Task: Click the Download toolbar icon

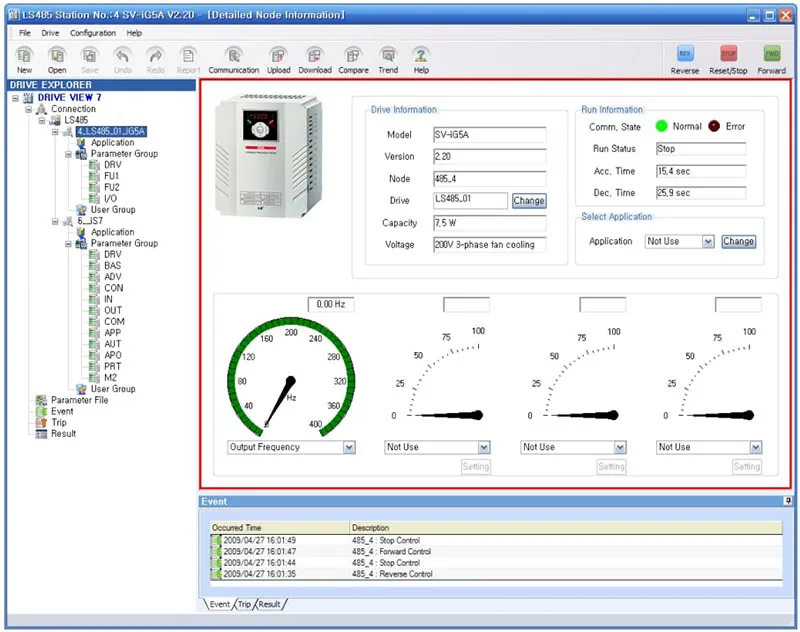Action: 314,56
